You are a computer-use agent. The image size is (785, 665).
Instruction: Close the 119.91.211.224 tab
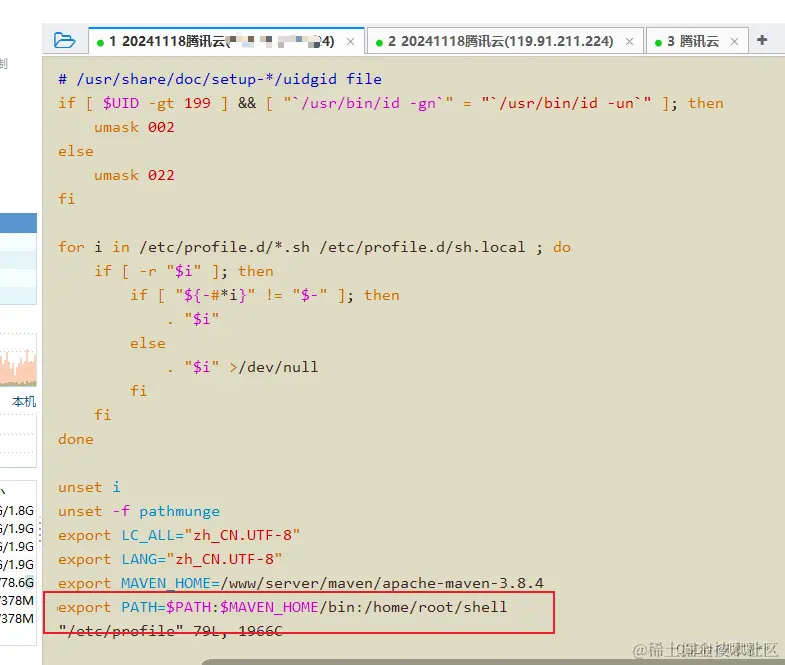[629, 42]
